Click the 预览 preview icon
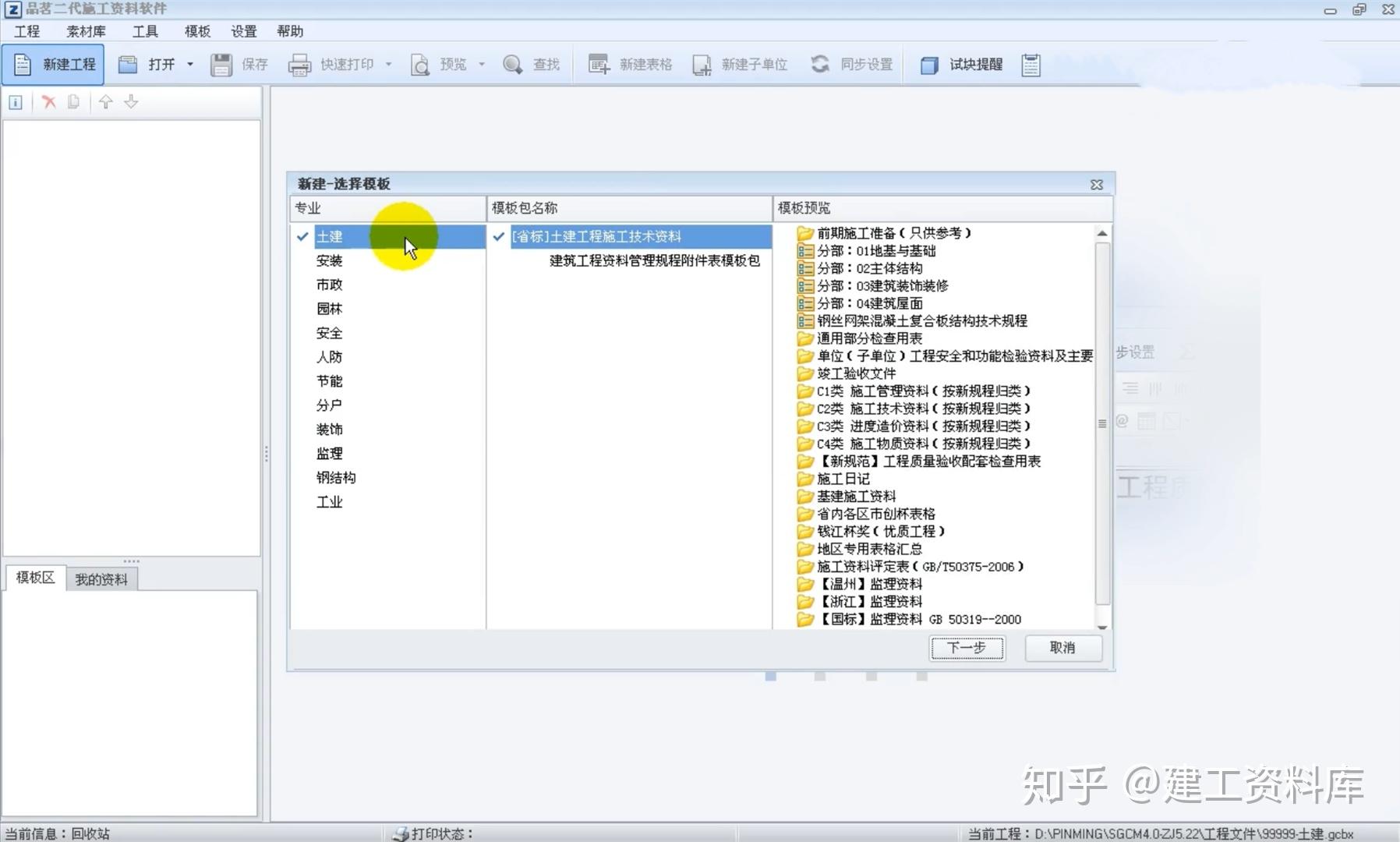1400x842 pixels. pyautogui.click(x=420, y=65)
